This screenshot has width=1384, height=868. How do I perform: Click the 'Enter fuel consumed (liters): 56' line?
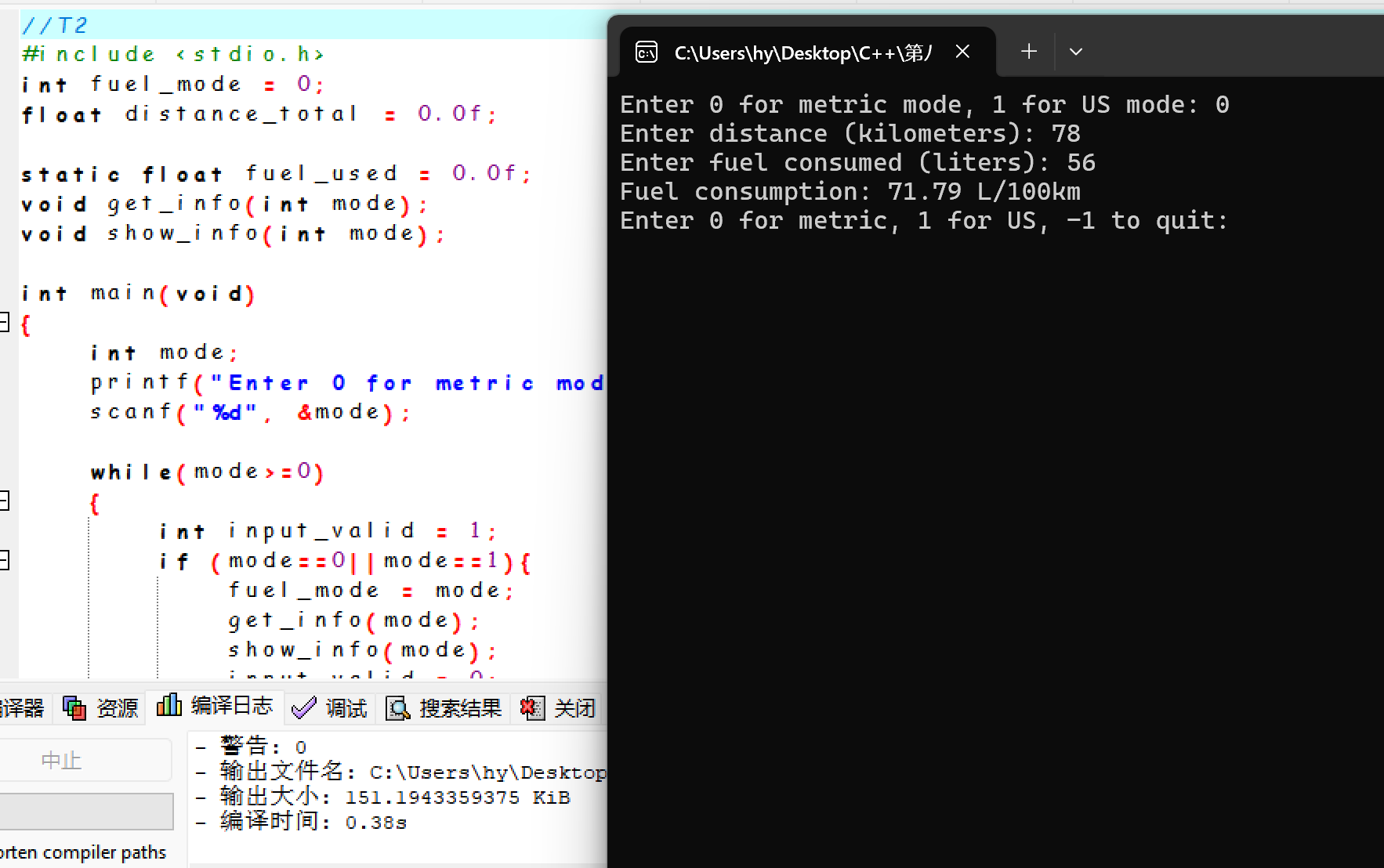pos(858,162)
